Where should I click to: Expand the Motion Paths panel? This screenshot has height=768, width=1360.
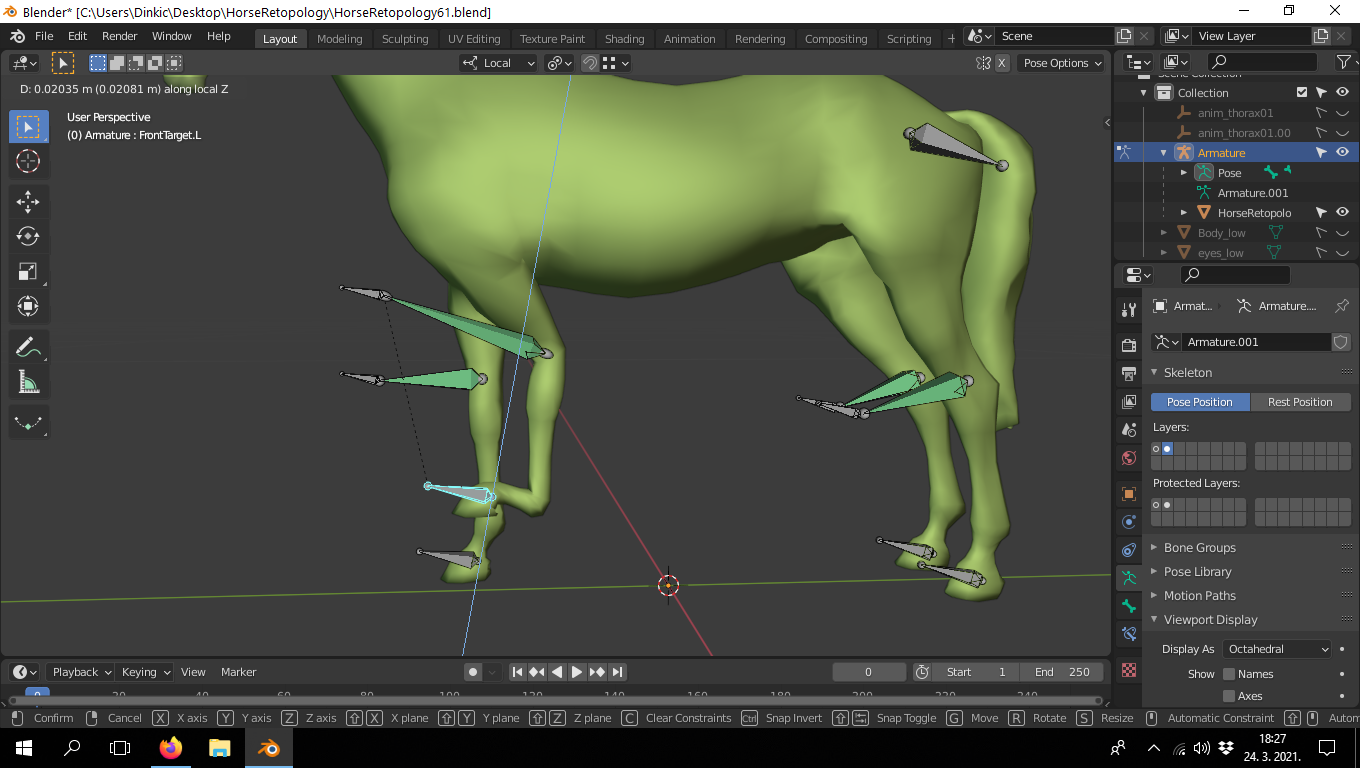(x=1200, y=596)
